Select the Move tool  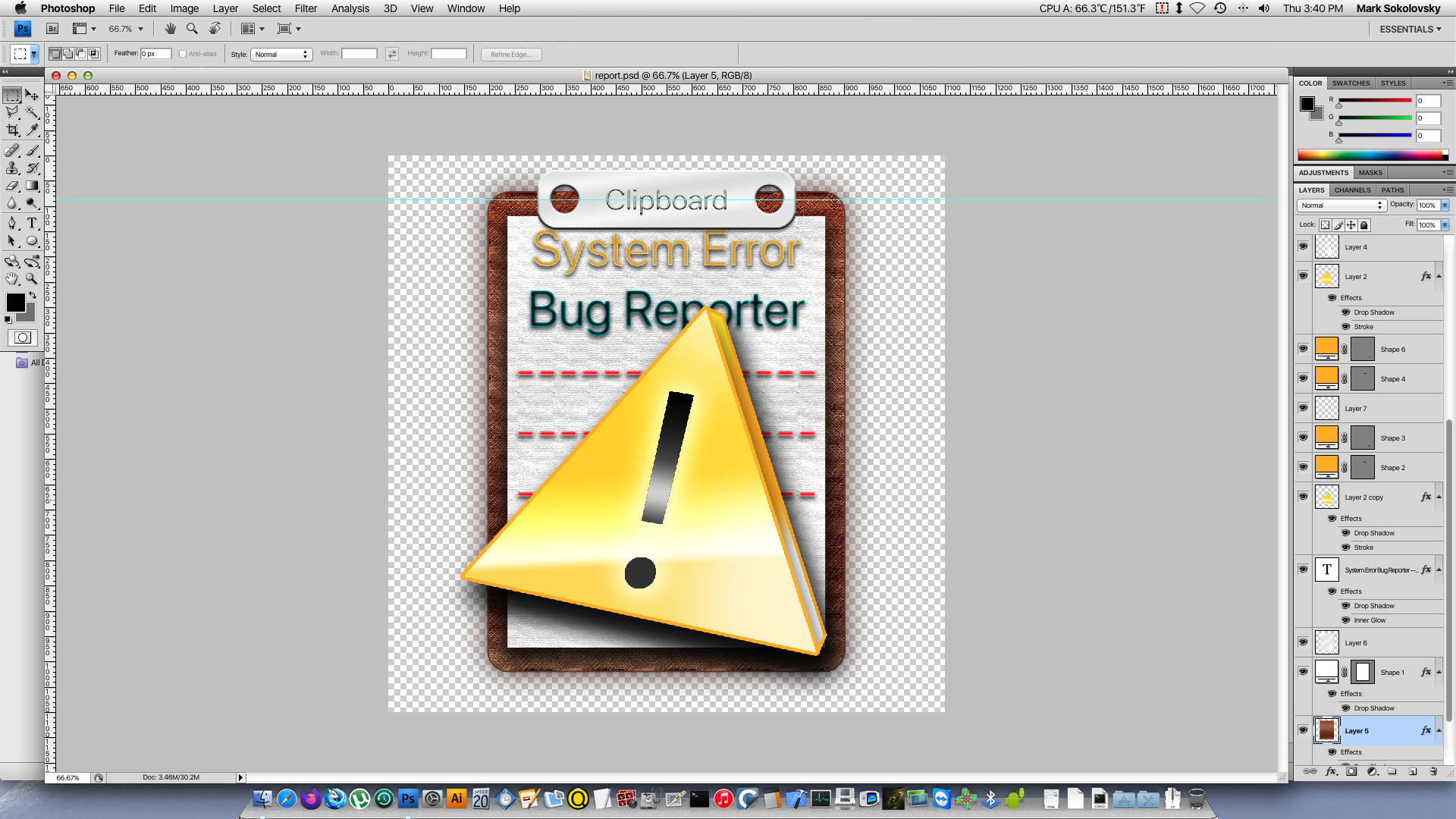coord(32,96)
